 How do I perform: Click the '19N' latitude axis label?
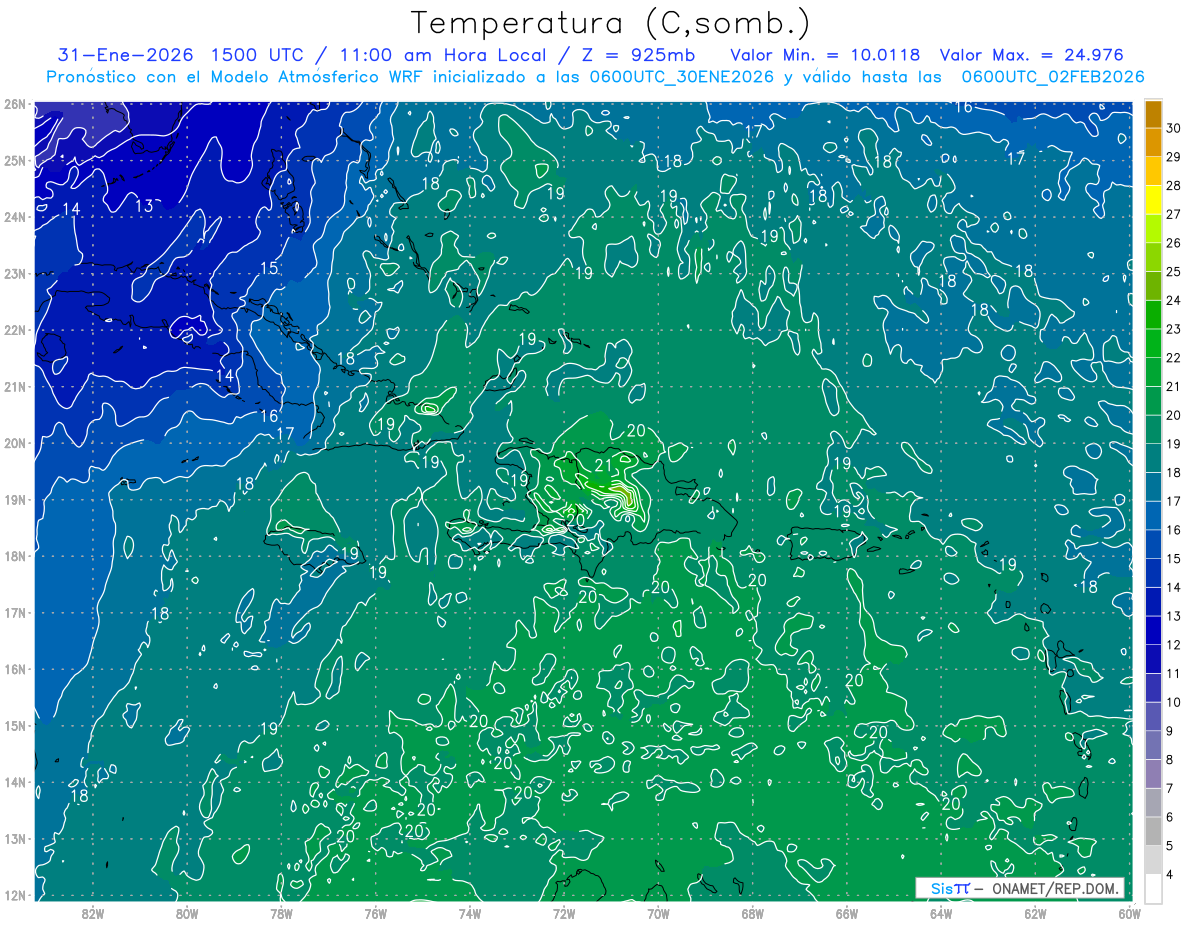(15, 499)
